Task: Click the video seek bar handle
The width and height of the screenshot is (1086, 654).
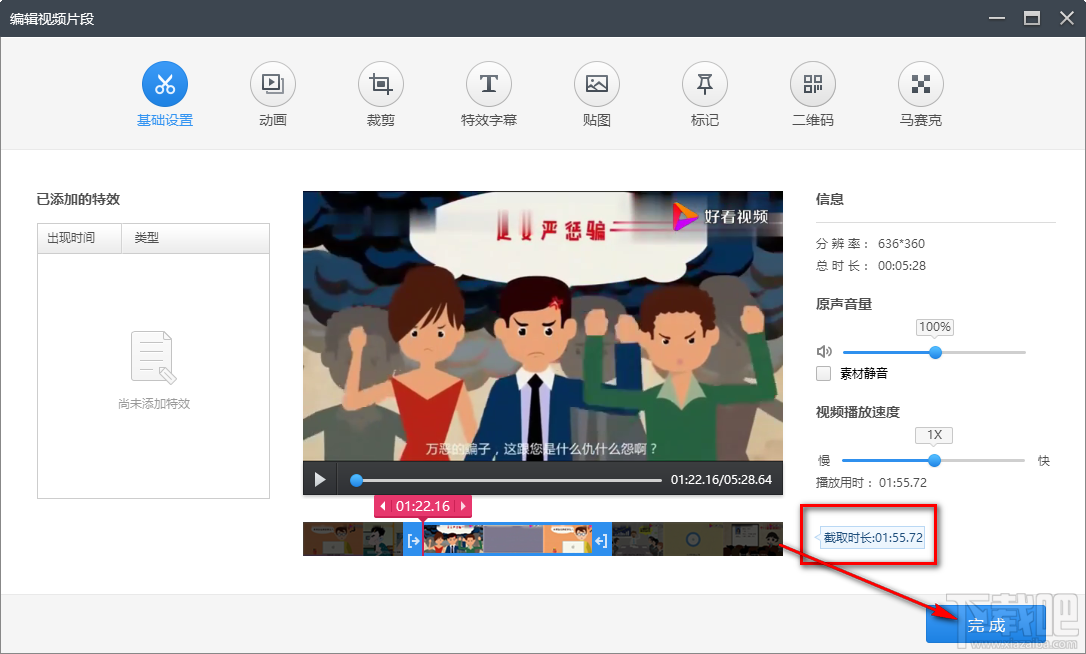Action: point(356,480)
